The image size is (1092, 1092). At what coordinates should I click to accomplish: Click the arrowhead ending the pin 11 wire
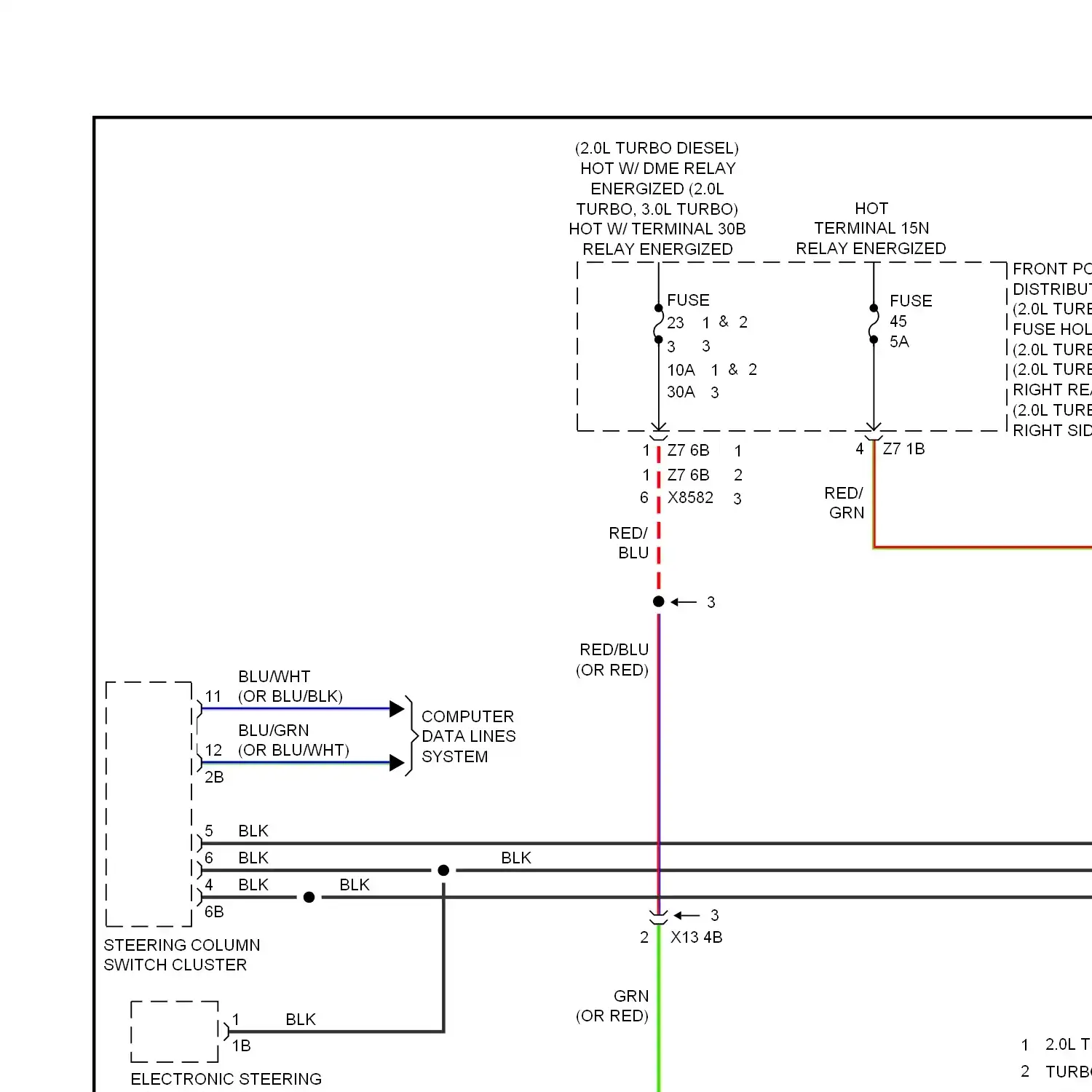click(x=397, y=708)
